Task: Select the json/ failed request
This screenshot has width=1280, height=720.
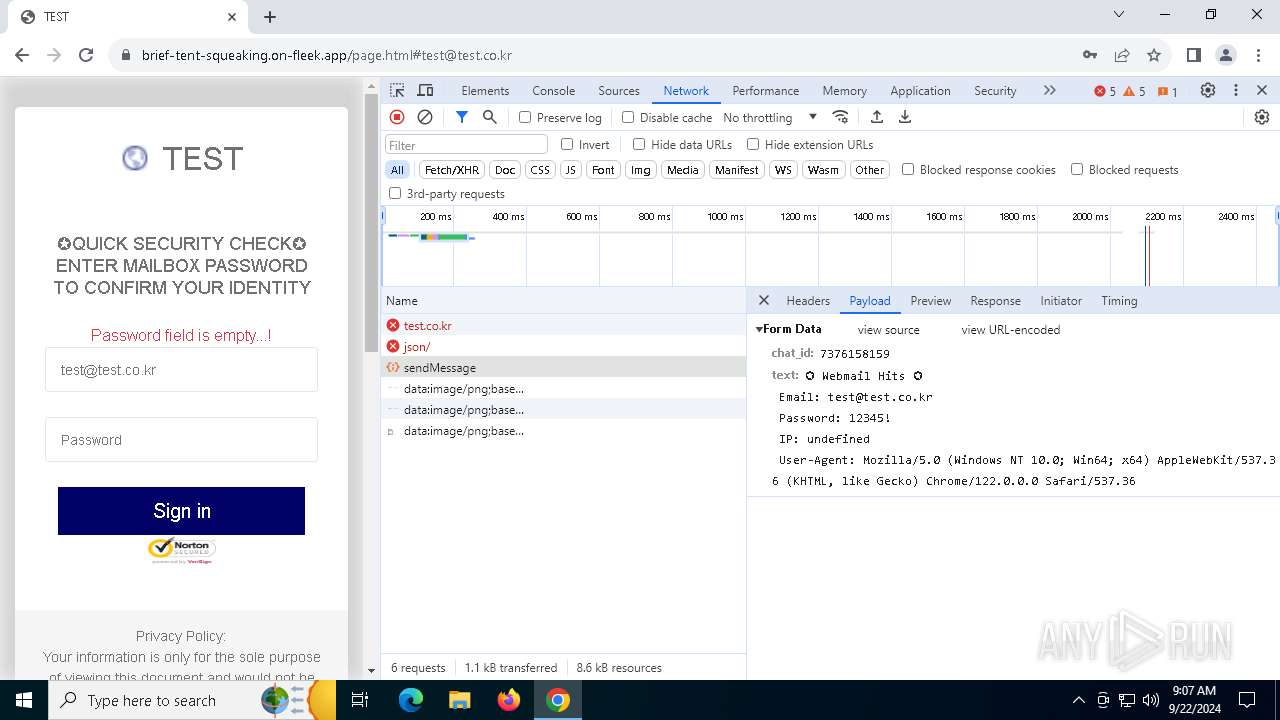Action: coord(563,346)
